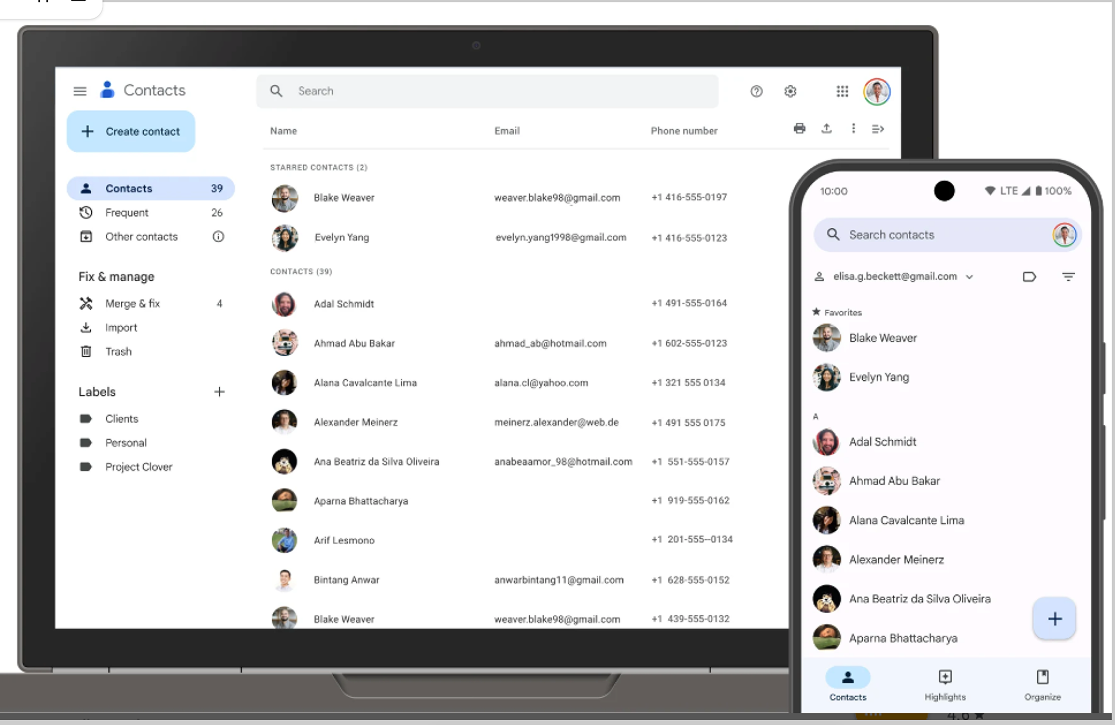Open Aparna Bhattacharya laptop row
This screenshot has width=1115, height=725.
click(526, 501)
